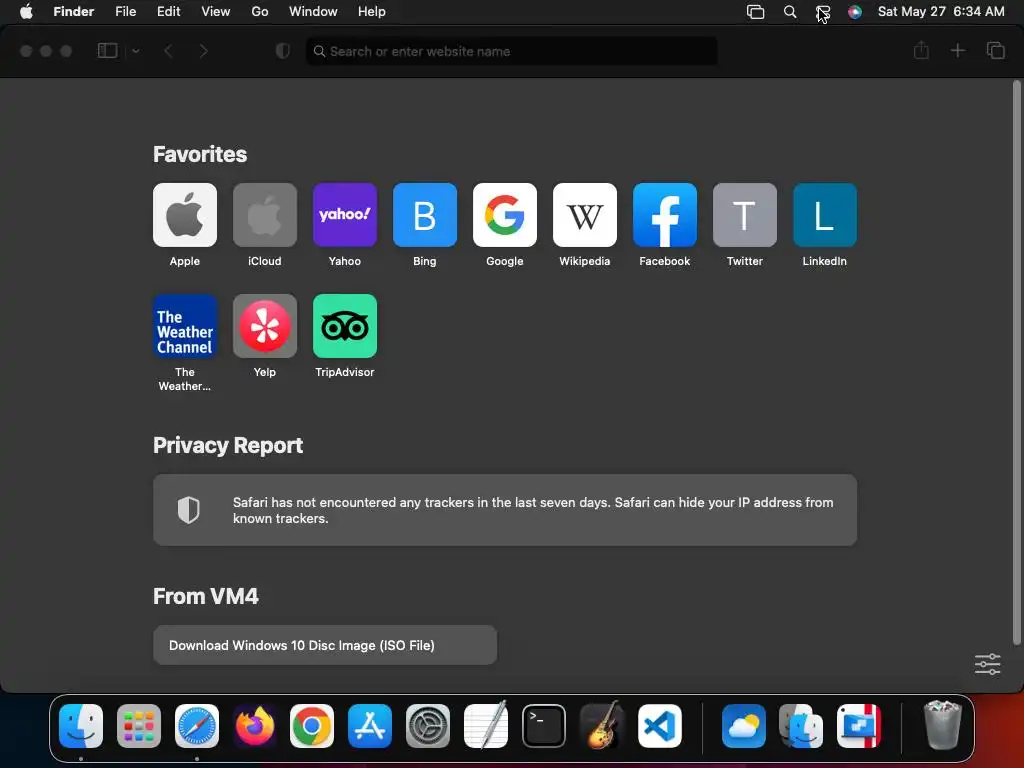The width and height of the screenshot is (1024, 768).
Task: Open the Weather app in Dock
Action: tap(744, 726)
